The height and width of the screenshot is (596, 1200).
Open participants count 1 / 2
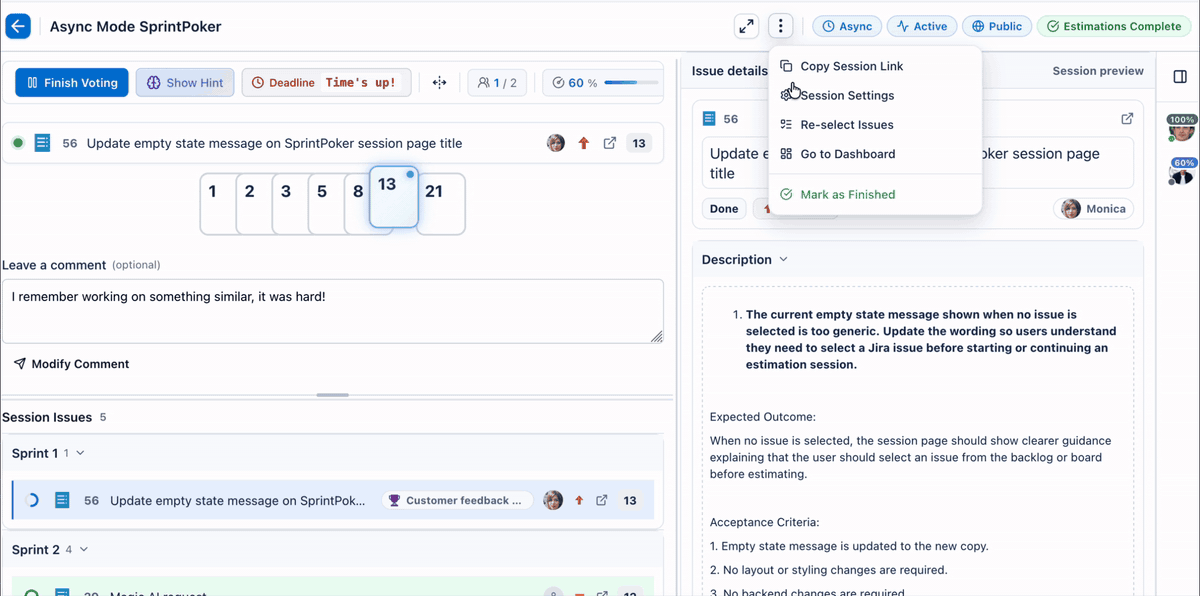(x=497, y=83)
